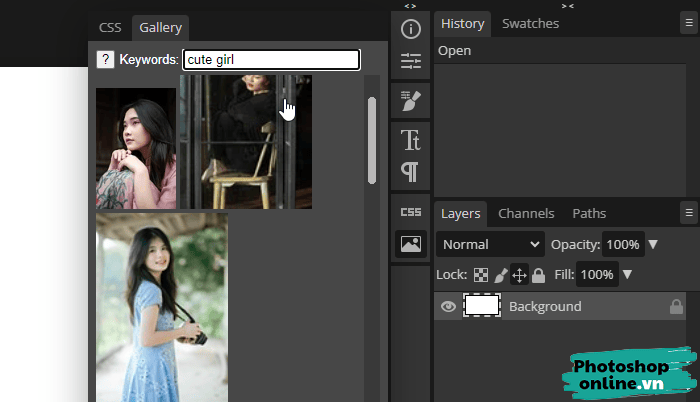Click the question mark help button
This screenshot has width=700, height=402.
(x=105, y=59)
